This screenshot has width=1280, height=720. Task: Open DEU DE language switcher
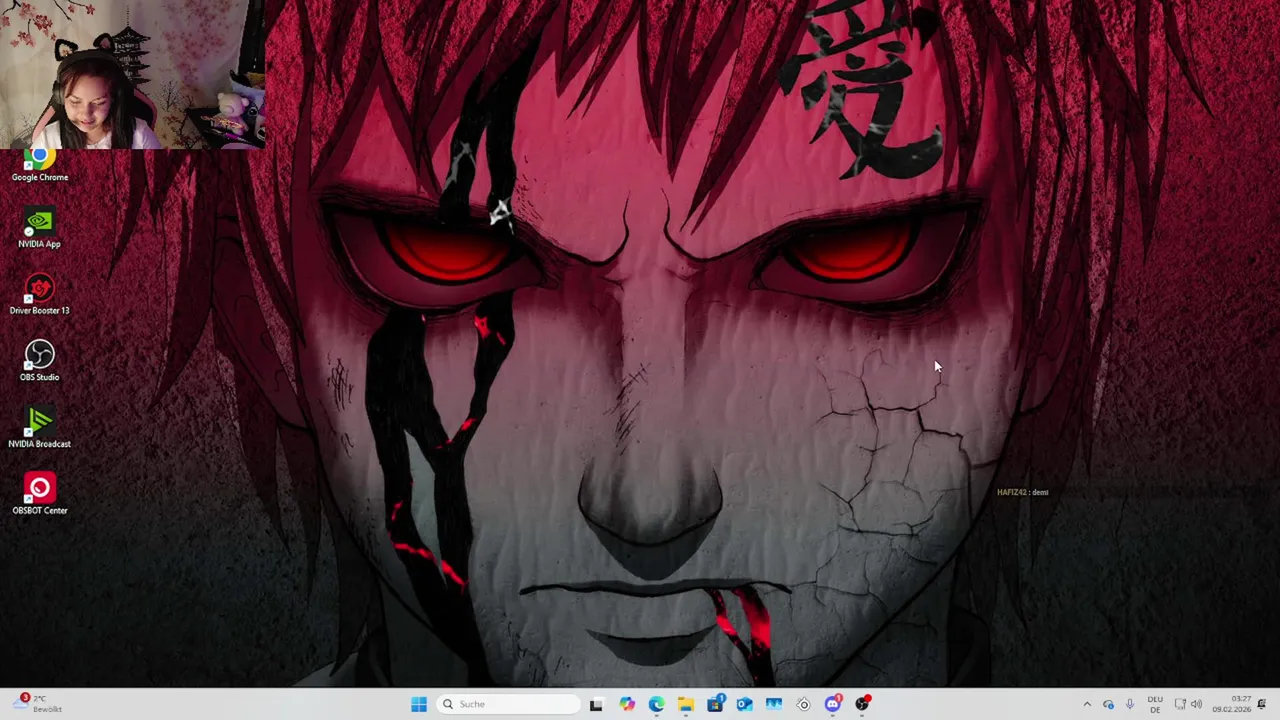1155,704
